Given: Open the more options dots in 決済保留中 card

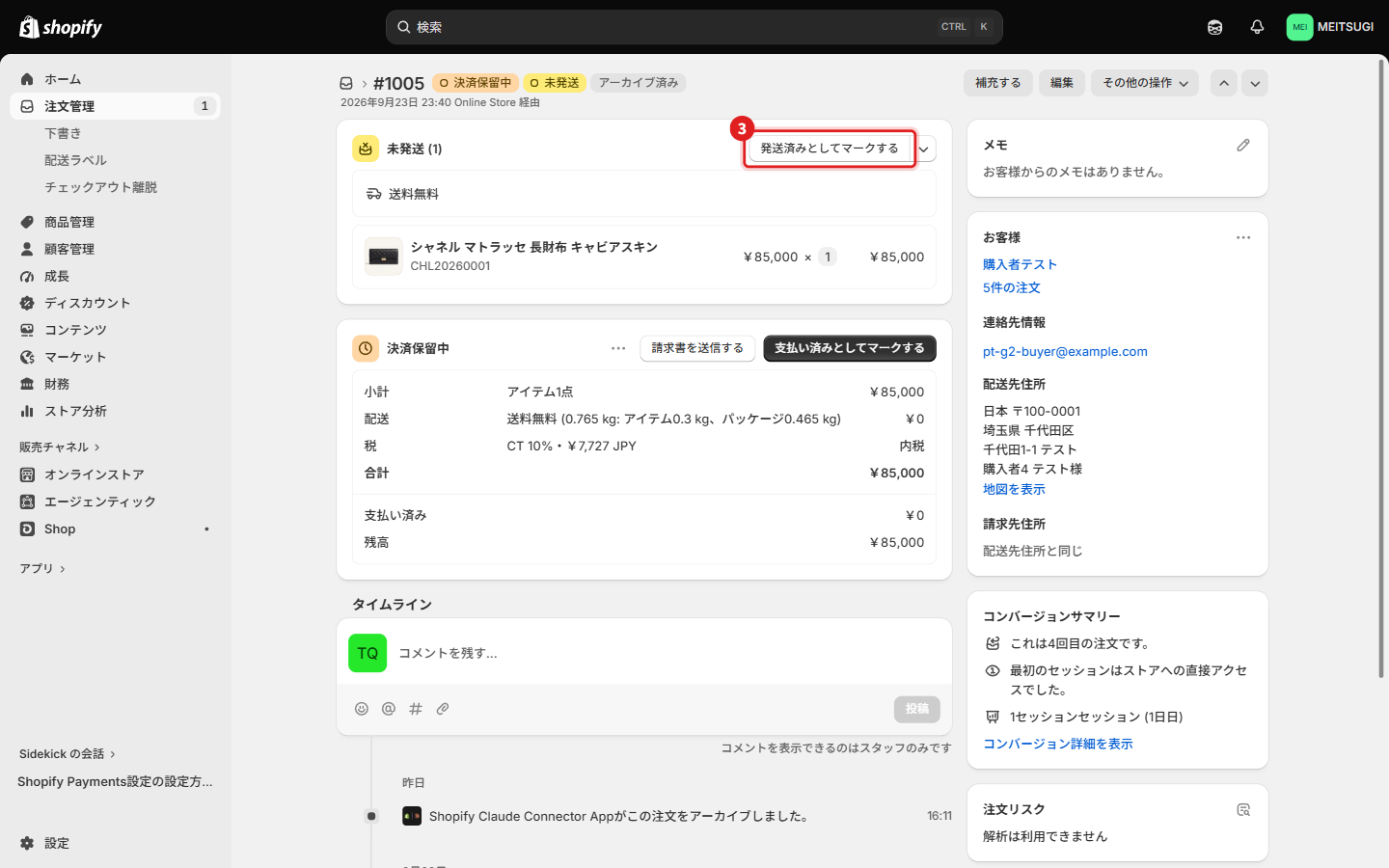Looking at the screenshot, I should pyautogui.click(x=618, y=348).
